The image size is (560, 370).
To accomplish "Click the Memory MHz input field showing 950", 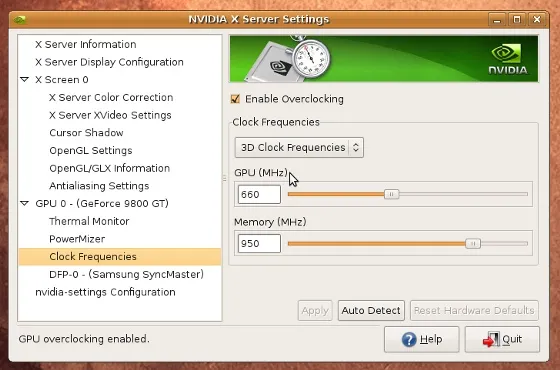I will click(x=259, y=244).
